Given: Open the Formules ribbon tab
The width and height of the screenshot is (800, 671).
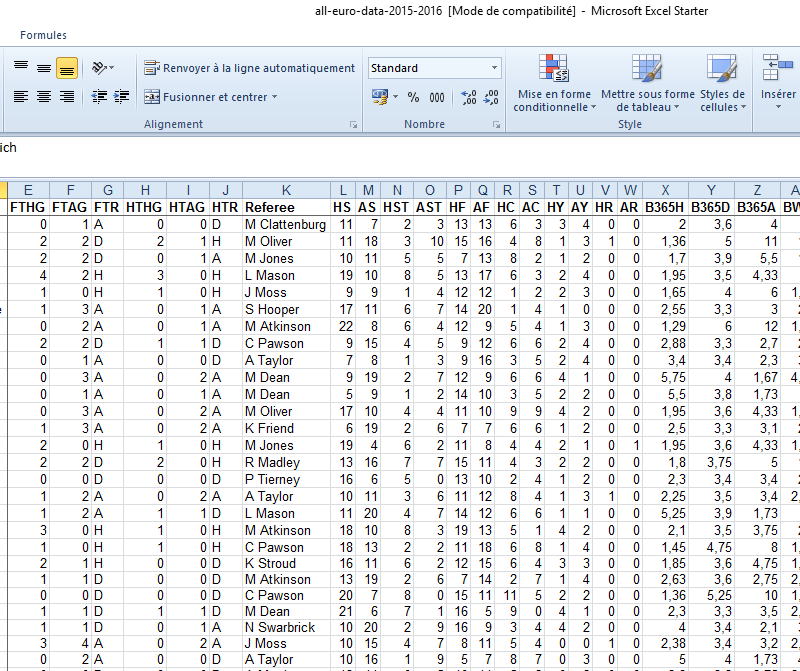Looking at the screenshot, I should [x=44, y=35].
